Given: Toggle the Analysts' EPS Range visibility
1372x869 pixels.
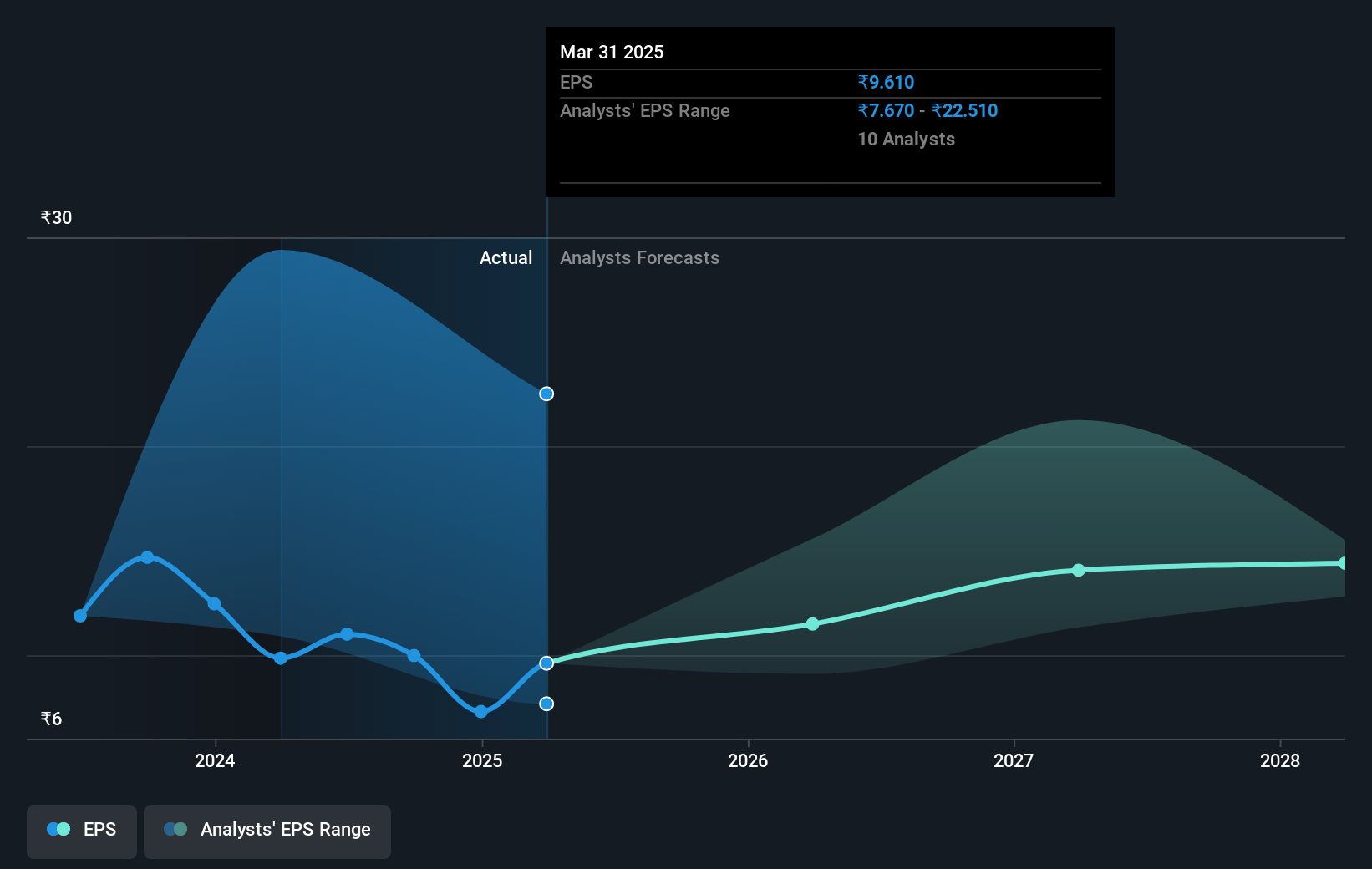Looking at the screenshot, I should (267, 831).
